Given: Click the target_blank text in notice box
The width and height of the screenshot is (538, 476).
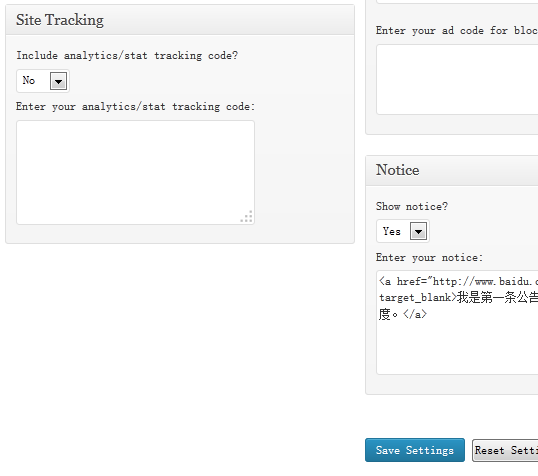Looking at the screenshot, I should point(415,298).
